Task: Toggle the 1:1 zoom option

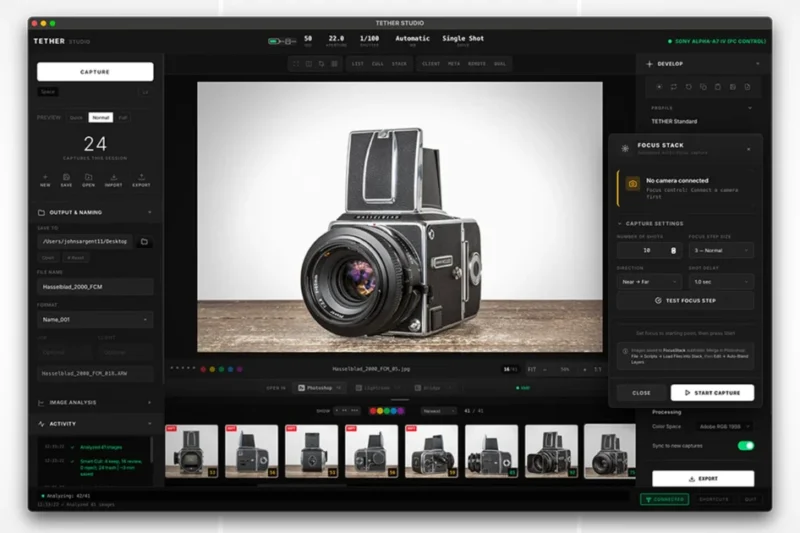Action: [597, 369]
